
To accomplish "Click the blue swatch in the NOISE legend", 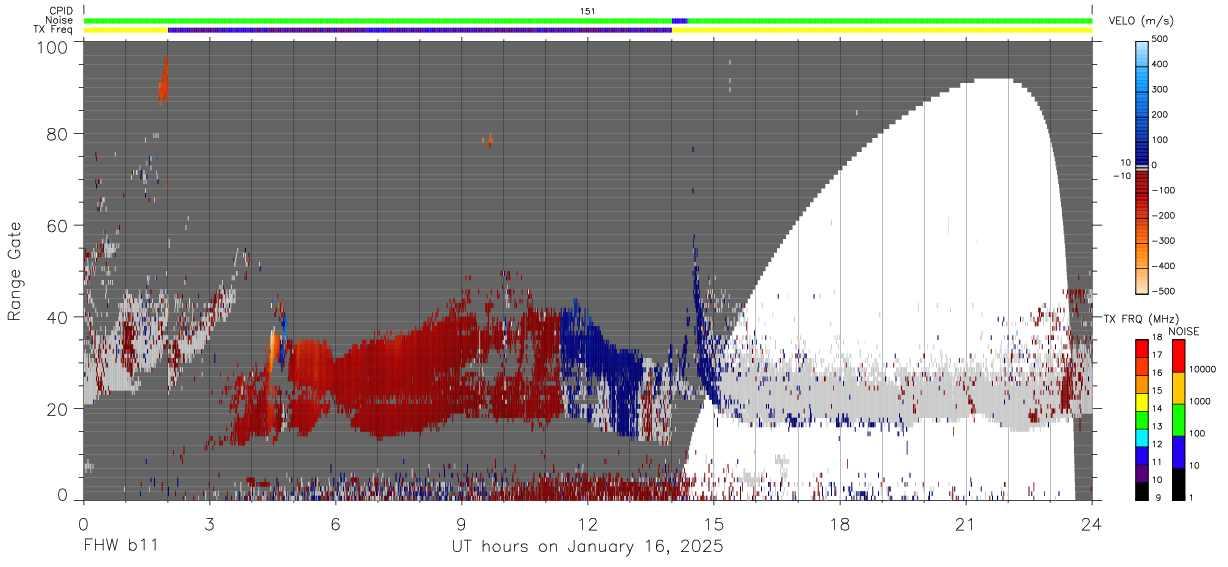I will (1177, 452).
